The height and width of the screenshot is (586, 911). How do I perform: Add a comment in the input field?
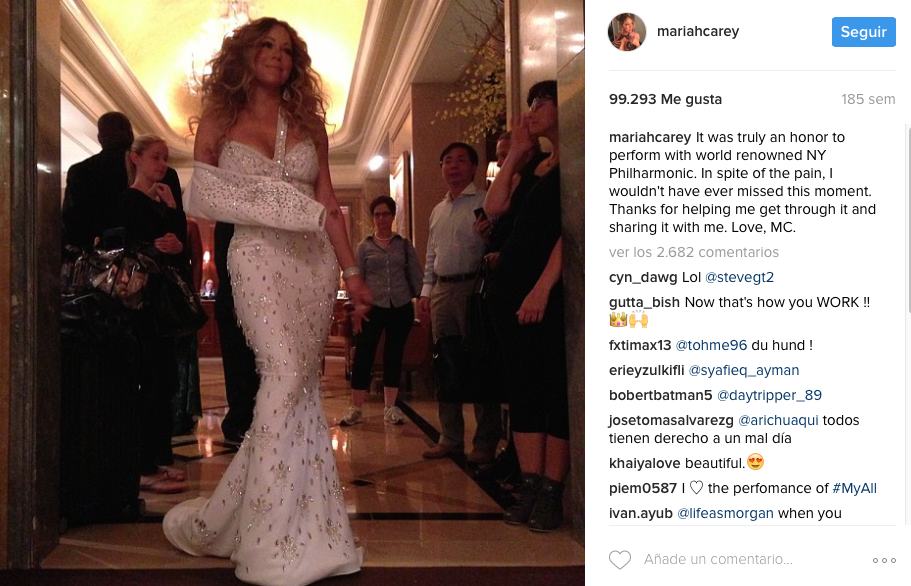749,559
